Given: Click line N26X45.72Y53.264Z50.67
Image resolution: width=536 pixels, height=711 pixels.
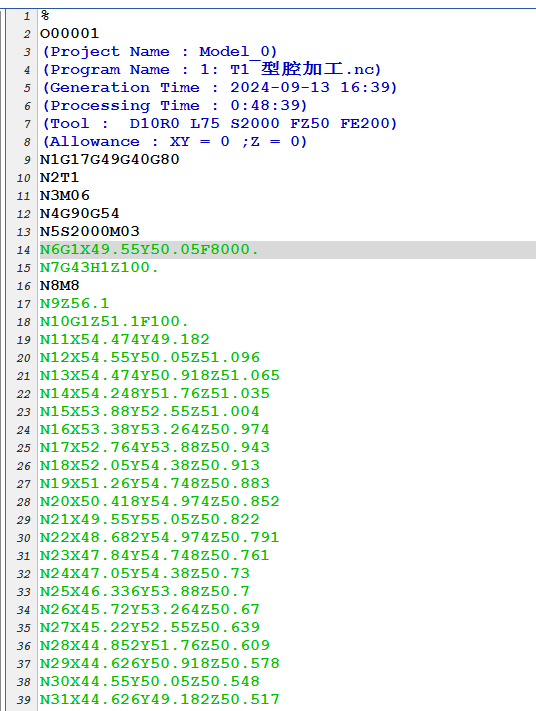Looking at the screenshot, I should pos(150,609).
